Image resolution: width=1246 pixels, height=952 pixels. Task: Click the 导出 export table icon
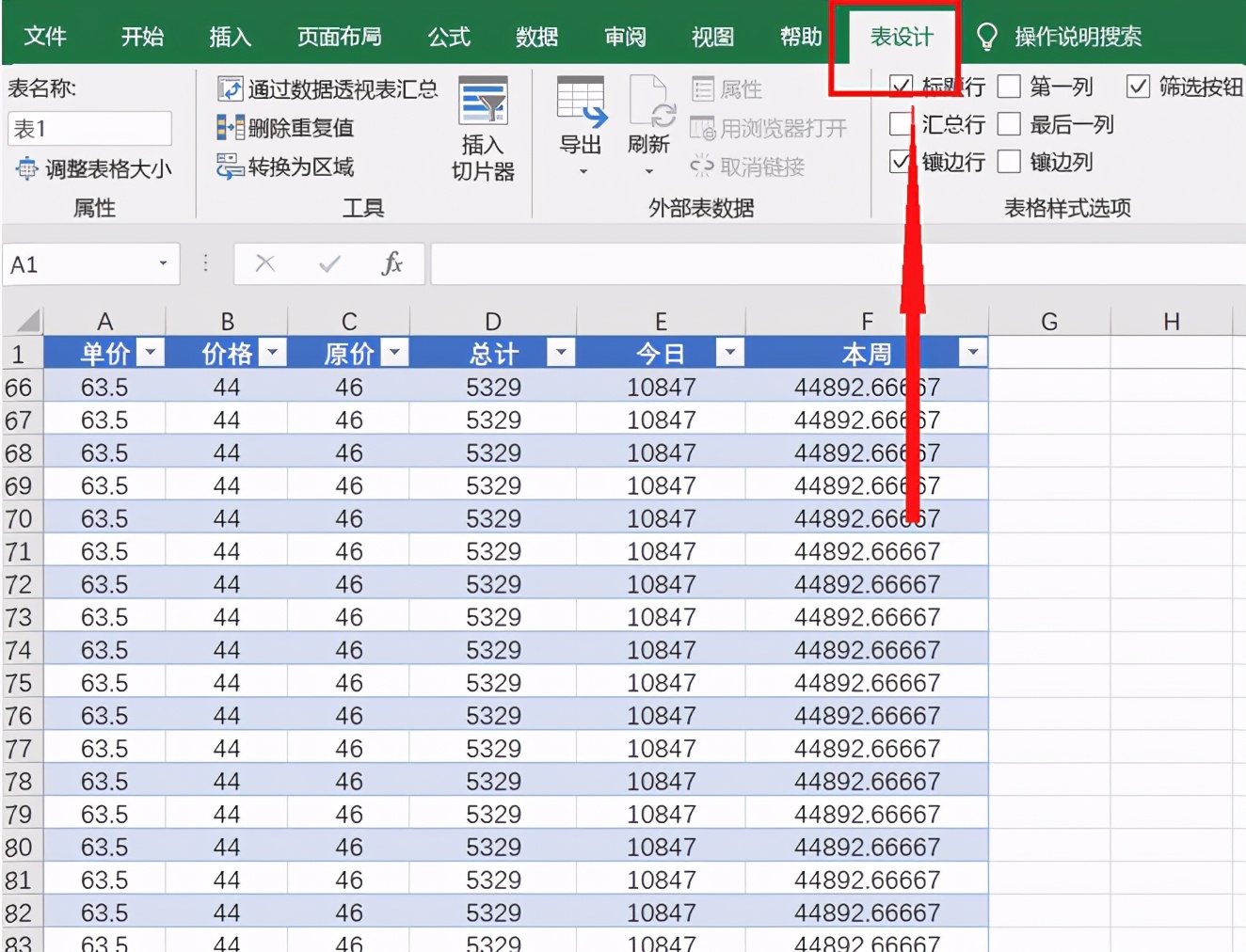[581, 102]
